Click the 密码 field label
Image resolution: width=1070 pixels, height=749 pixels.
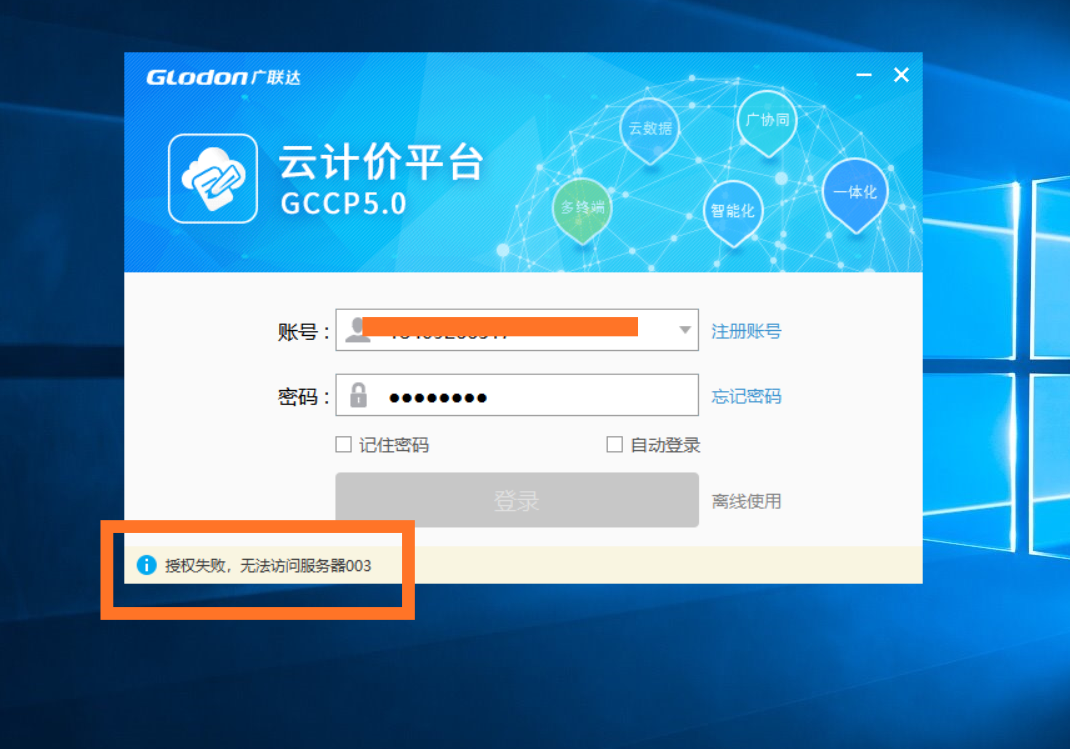coord(304,397)
